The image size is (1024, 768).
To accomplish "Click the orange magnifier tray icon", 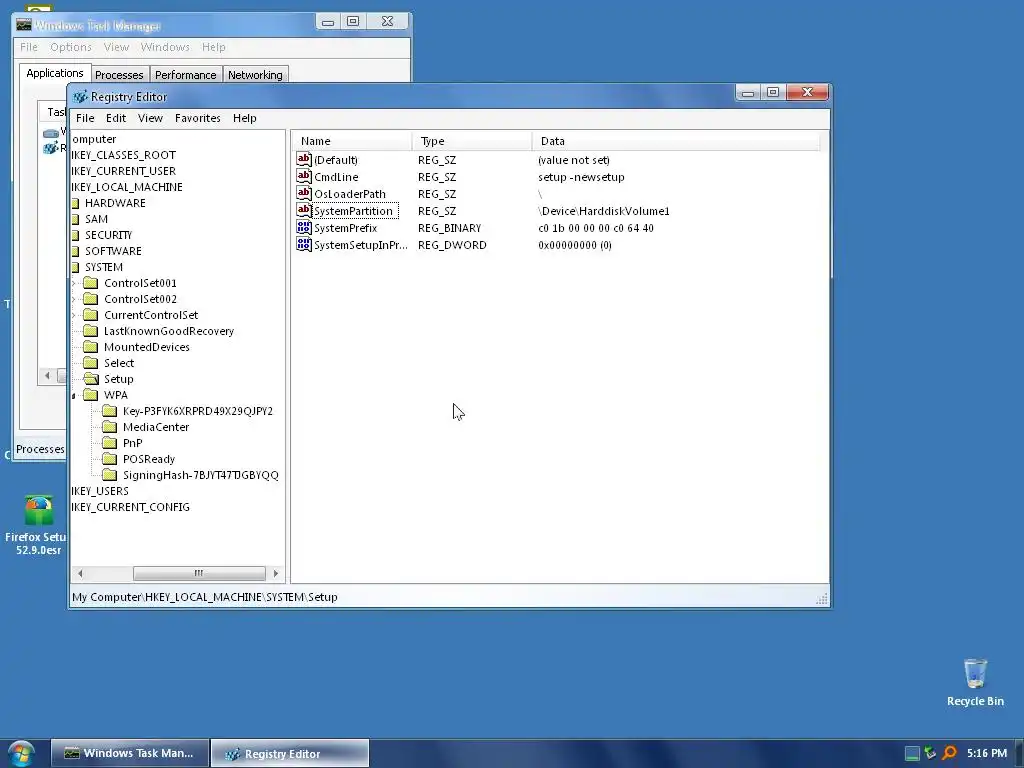I will pyautogui.click(x=950, y=753).
